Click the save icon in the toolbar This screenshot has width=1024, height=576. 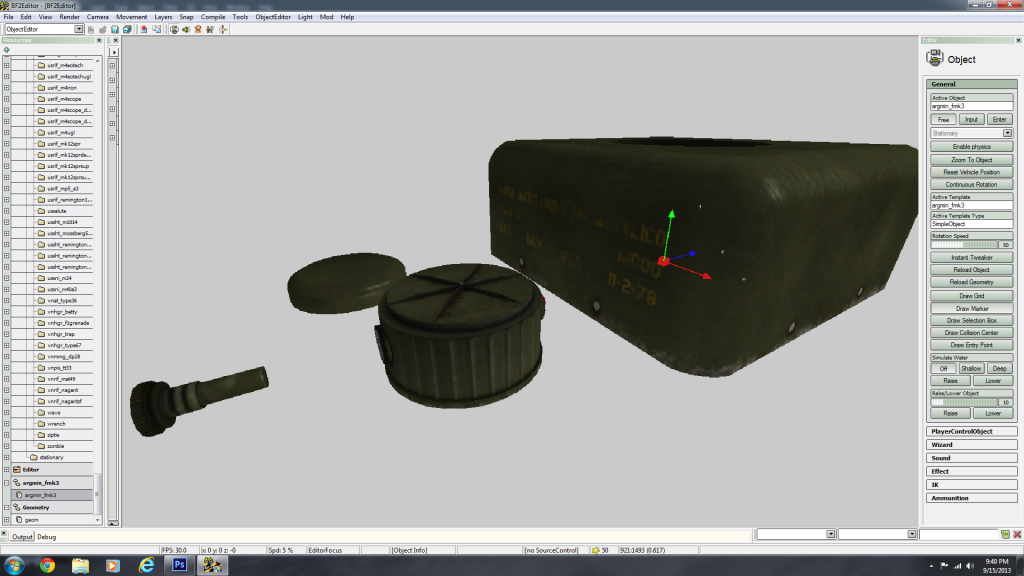tap(115, 29)
